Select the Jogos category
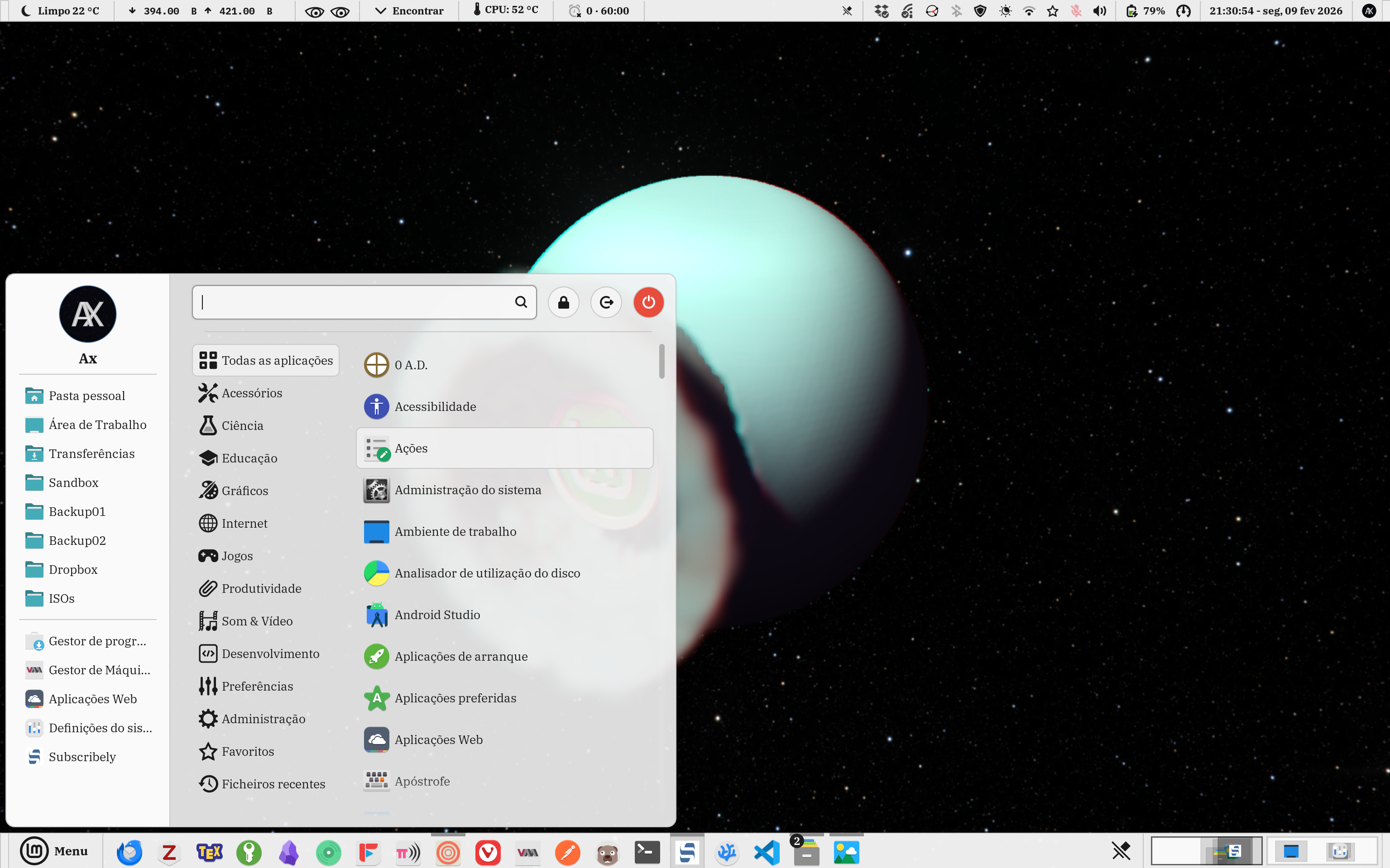1390x868 pixels. pos(237,556)
